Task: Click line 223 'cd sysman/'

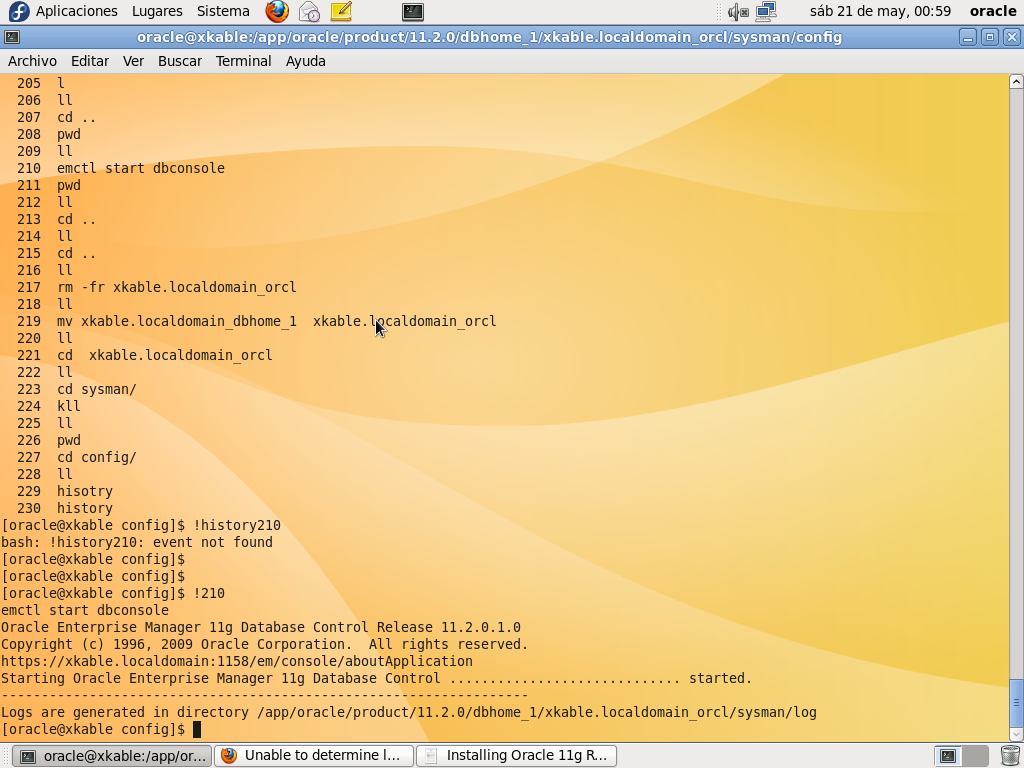Action: 97,389
